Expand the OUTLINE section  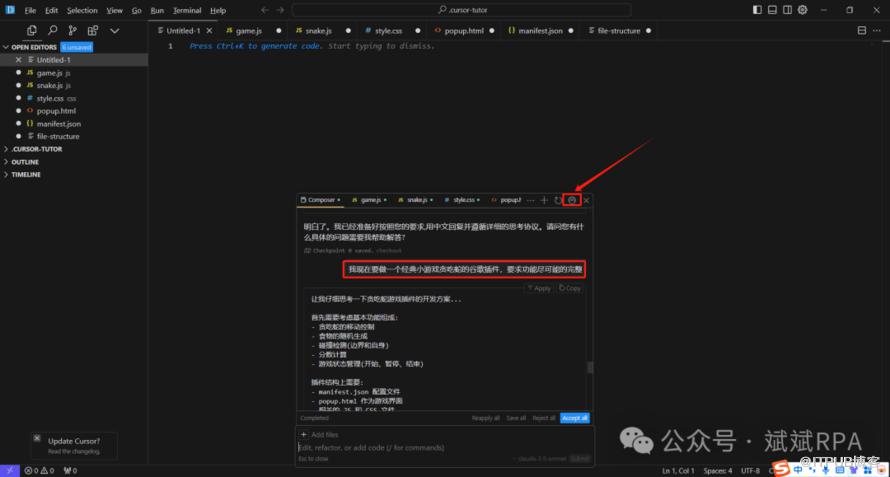[25, 162]
